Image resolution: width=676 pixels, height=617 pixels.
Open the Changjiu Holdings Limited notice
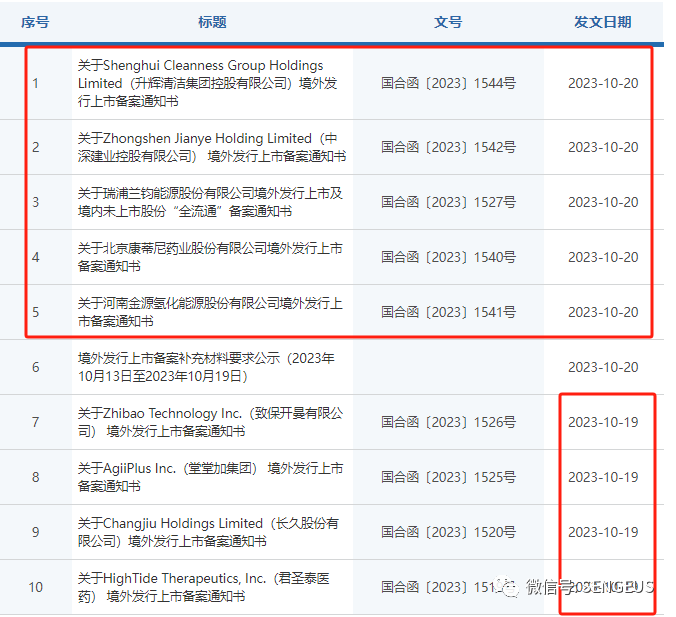point(208,532)
